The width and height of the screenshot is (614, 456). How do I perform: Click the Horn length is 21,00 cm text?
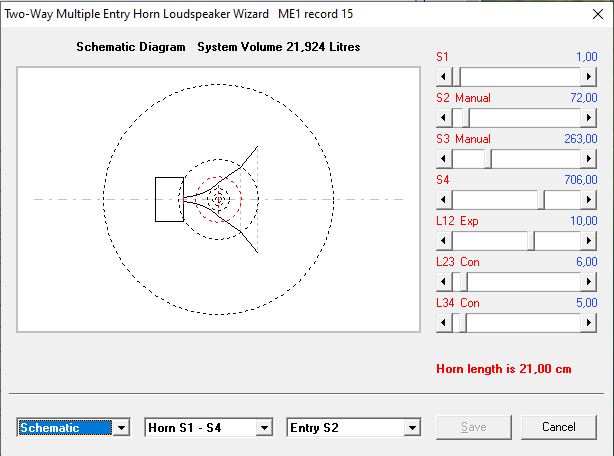[x=504, y=369]
